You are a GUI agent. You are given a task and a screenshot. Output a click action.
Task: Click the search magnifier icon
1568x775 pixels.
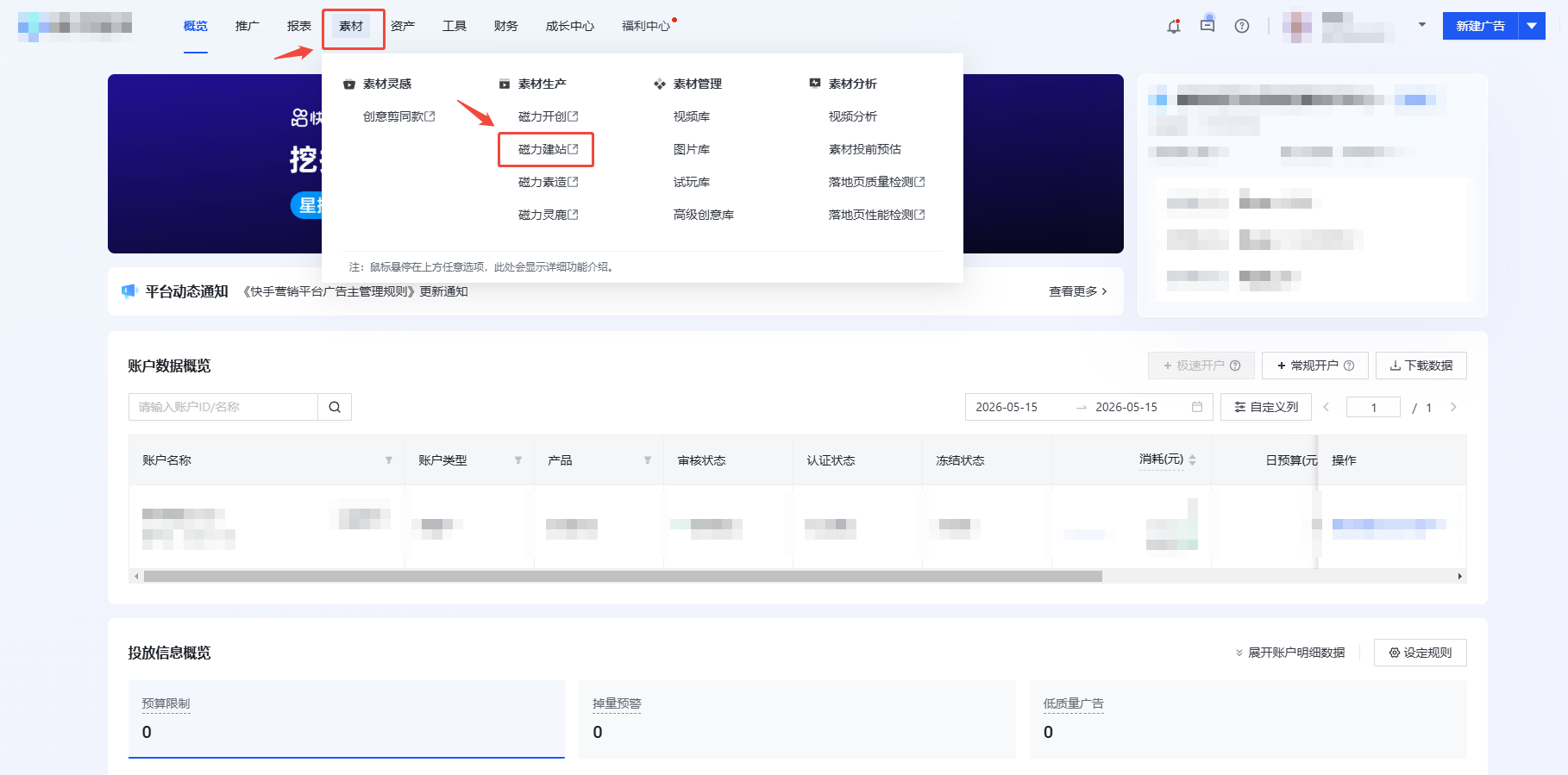[x=335, y=407]
